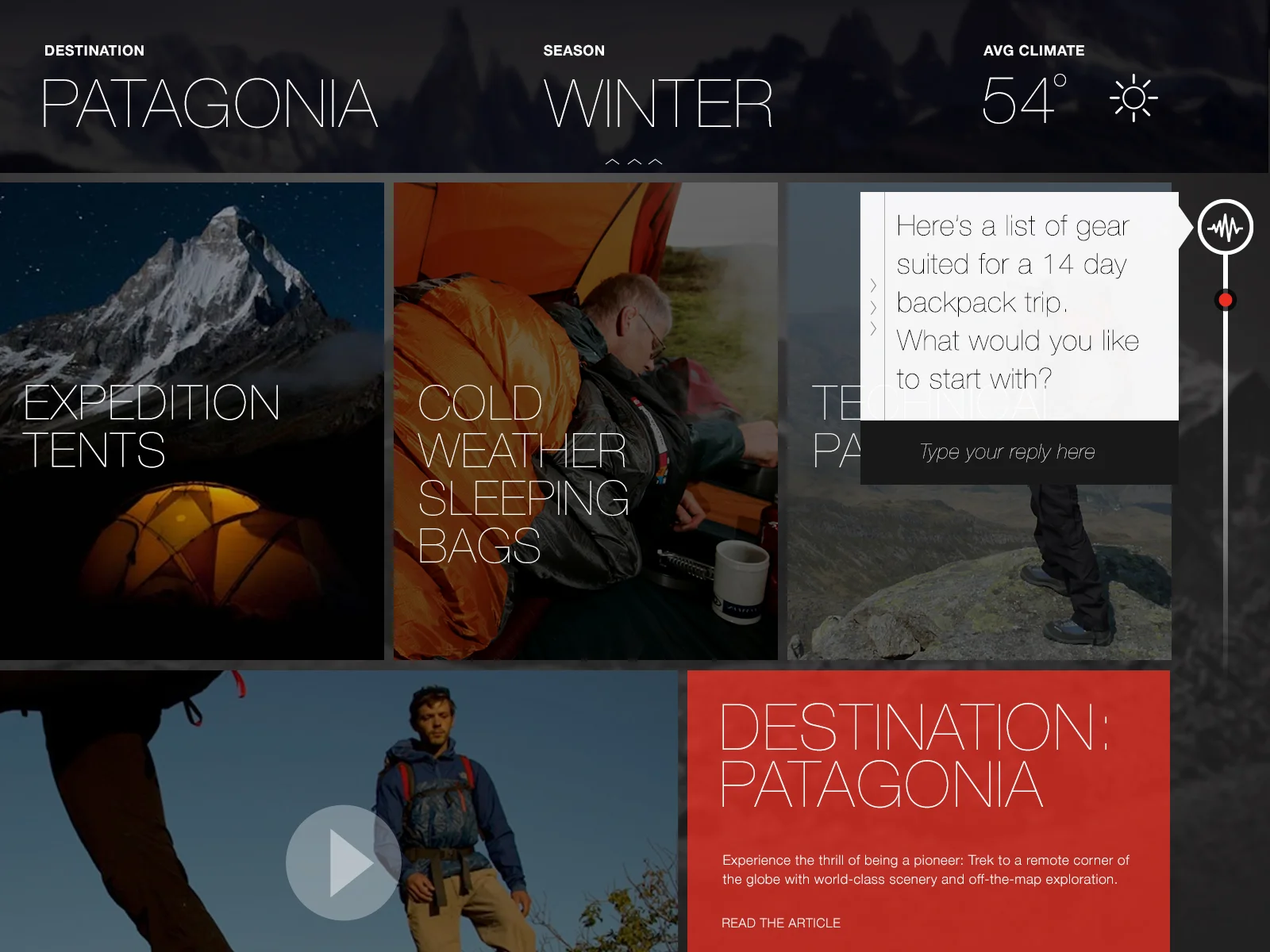Follow the Read the Article link

pos(781,923)
